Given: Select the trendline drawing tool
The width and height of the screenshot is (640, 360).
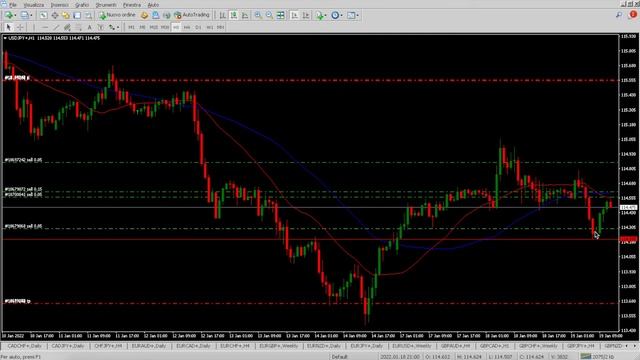Looking at the screenshot, I should (x=56, y=27).
